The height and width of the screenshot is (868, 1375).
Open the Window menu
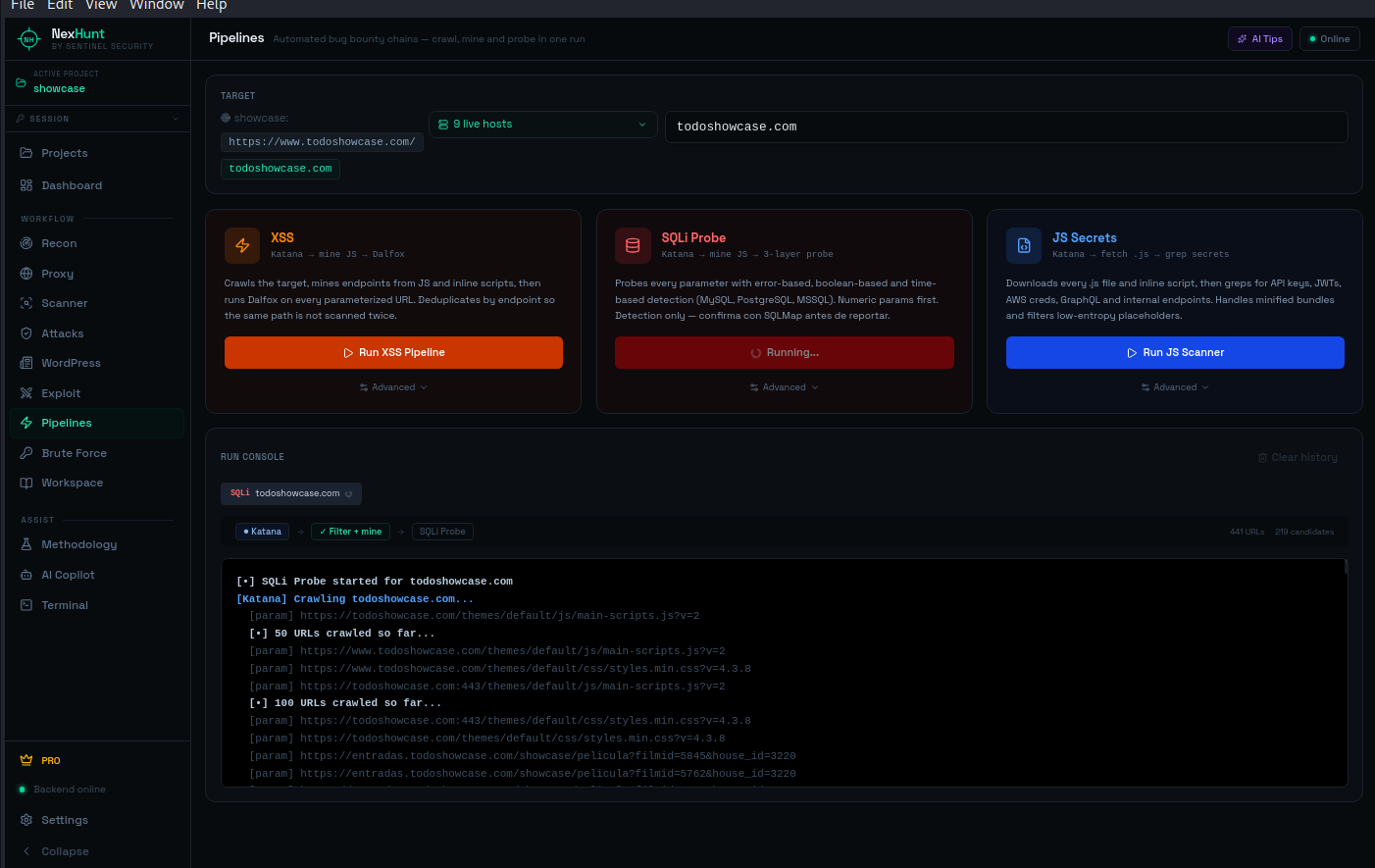[157, 5]
